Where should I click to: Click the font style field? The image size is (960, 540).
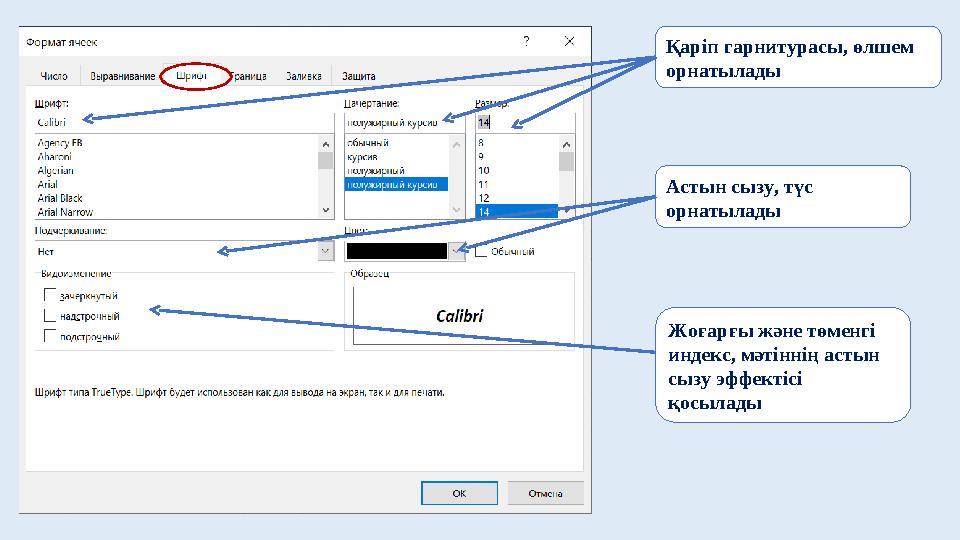(x=404, y=122)
